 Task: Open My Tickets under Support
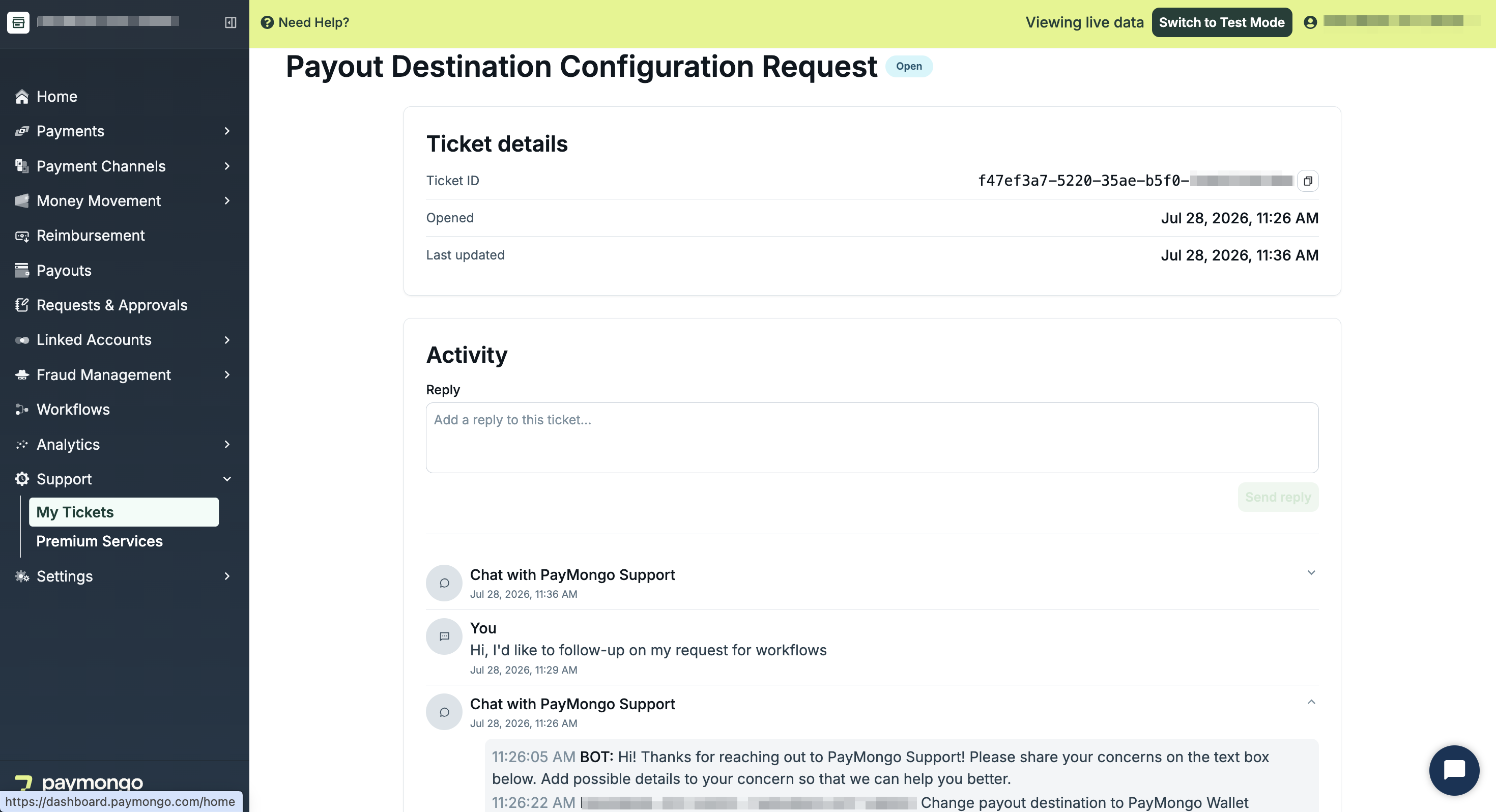pyautogui.click(x=124, y=512)
